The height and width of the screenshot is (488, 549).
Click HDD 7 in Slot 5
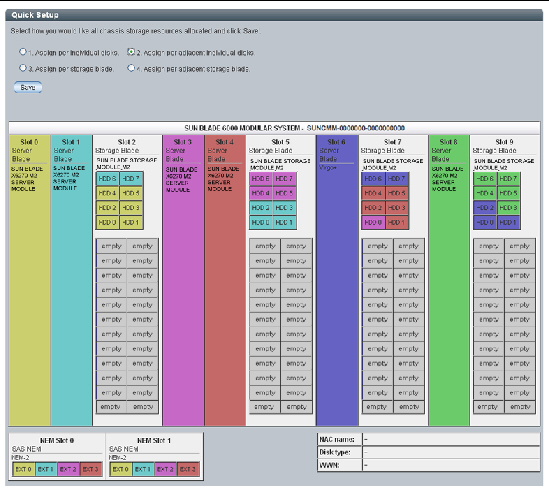click(x=284, y=179)
